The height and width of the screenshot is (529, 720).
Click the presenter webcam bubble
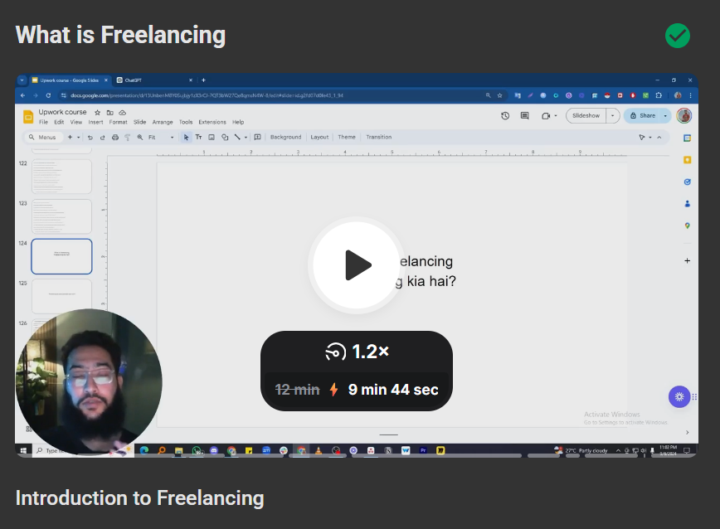89,381
